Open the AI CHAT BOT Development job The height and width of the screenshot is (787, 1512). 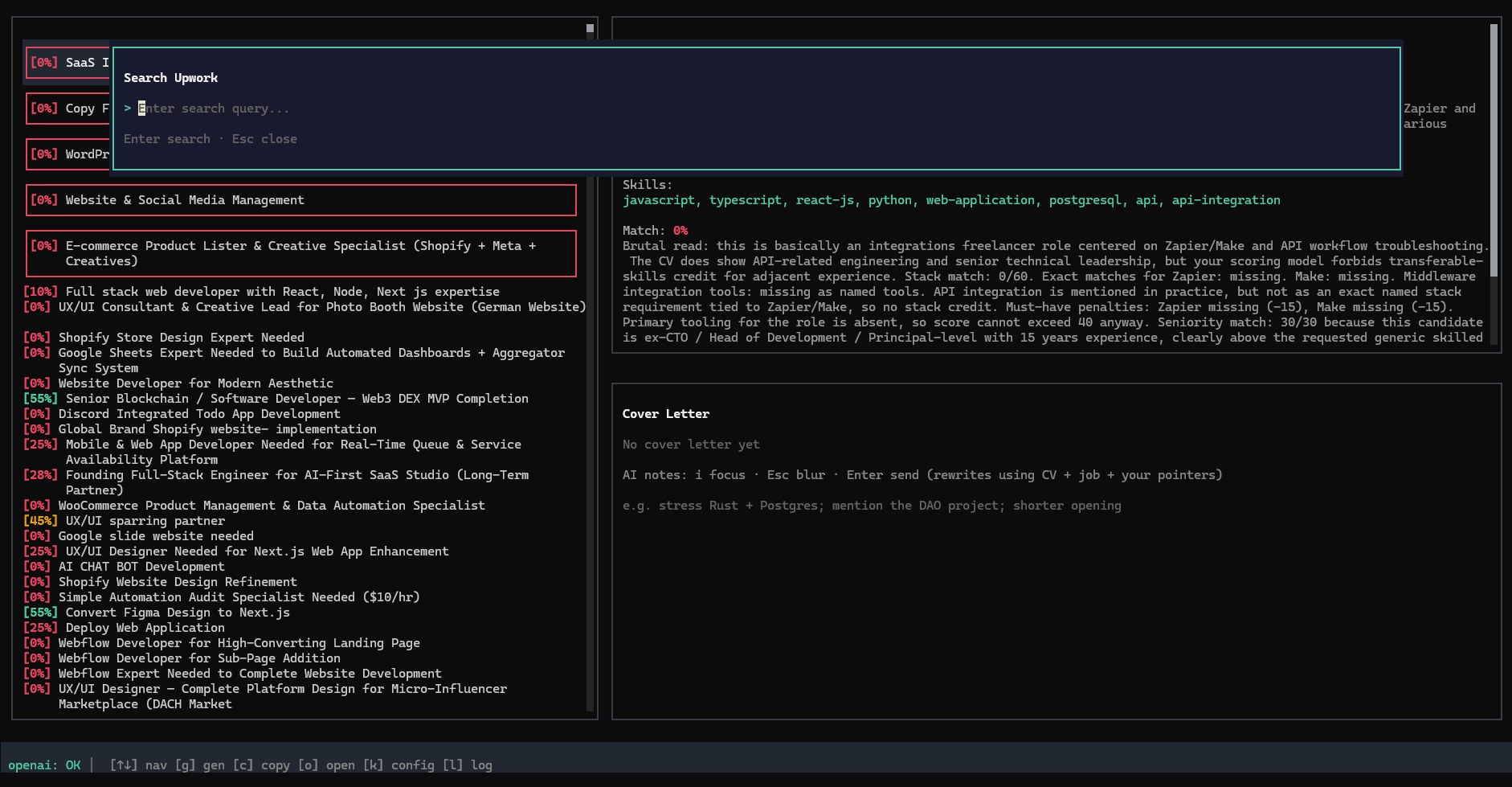141,567
